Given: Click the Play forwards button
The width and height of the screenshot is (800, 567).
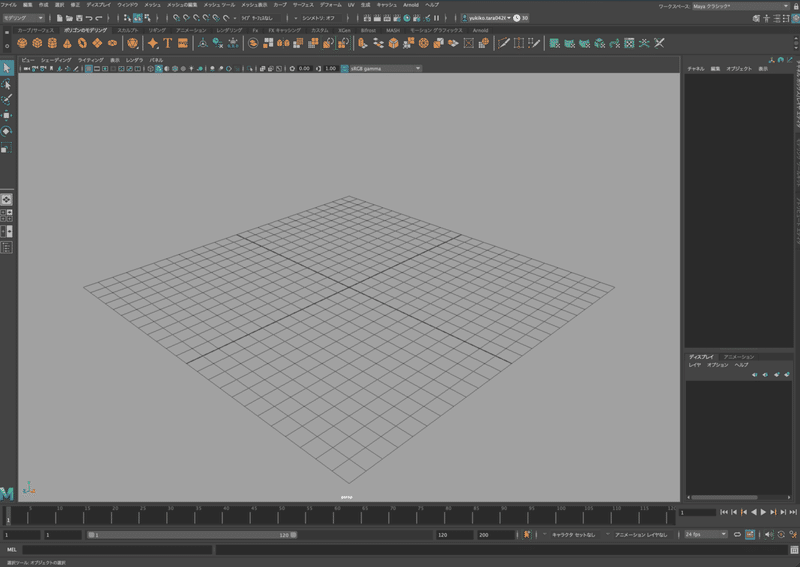Looking at the screenshot, I should tap(763, 512).
